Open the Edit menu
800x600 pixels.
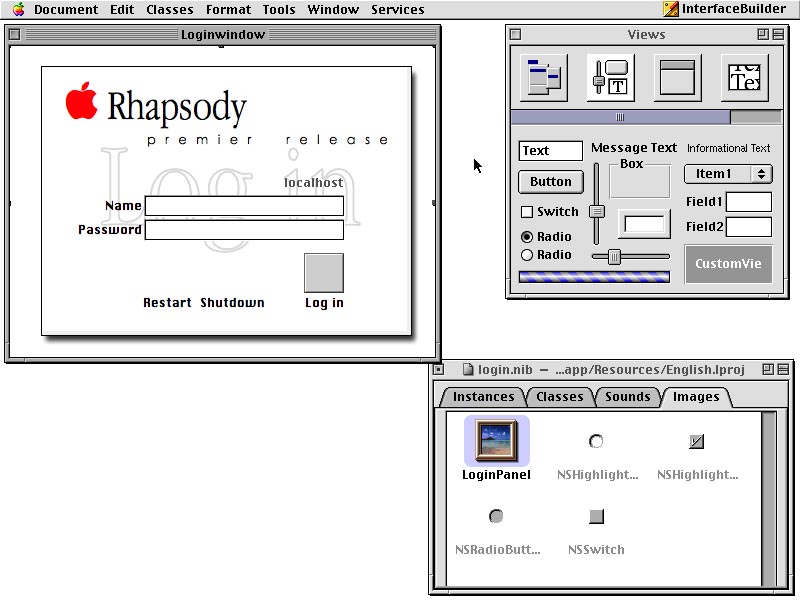122,9
